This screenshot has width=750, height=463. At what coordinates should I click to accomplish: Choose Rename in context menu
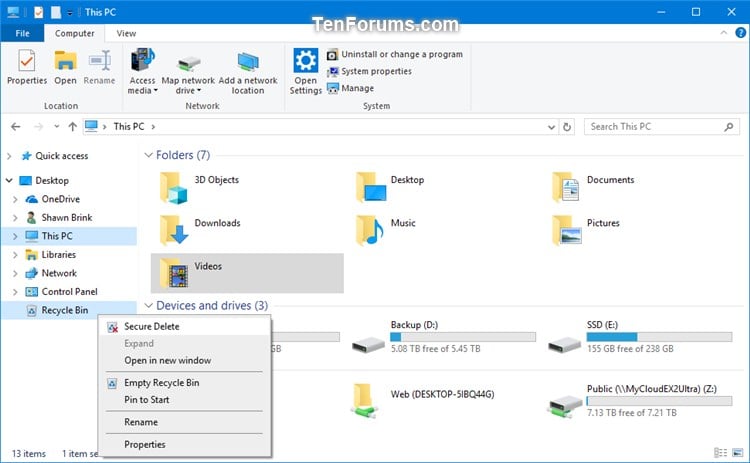click(185, 422)
